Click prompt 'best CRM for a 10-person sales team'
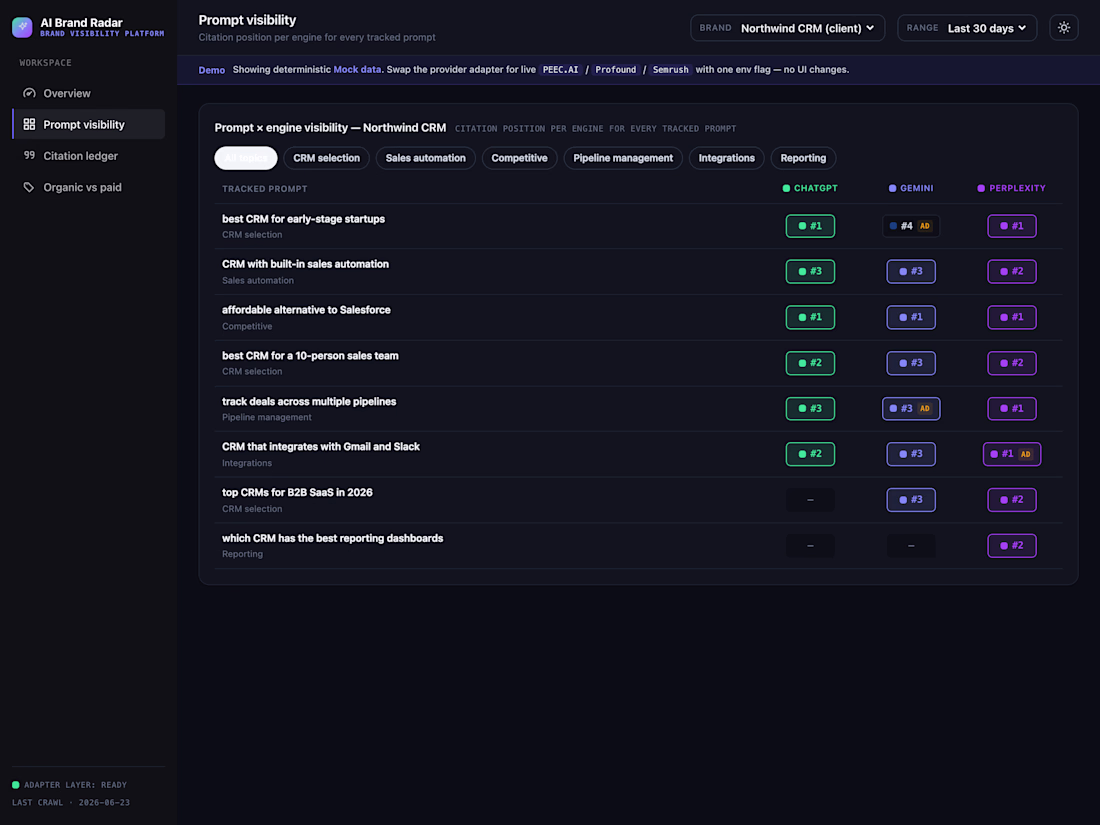 (310, 356)
